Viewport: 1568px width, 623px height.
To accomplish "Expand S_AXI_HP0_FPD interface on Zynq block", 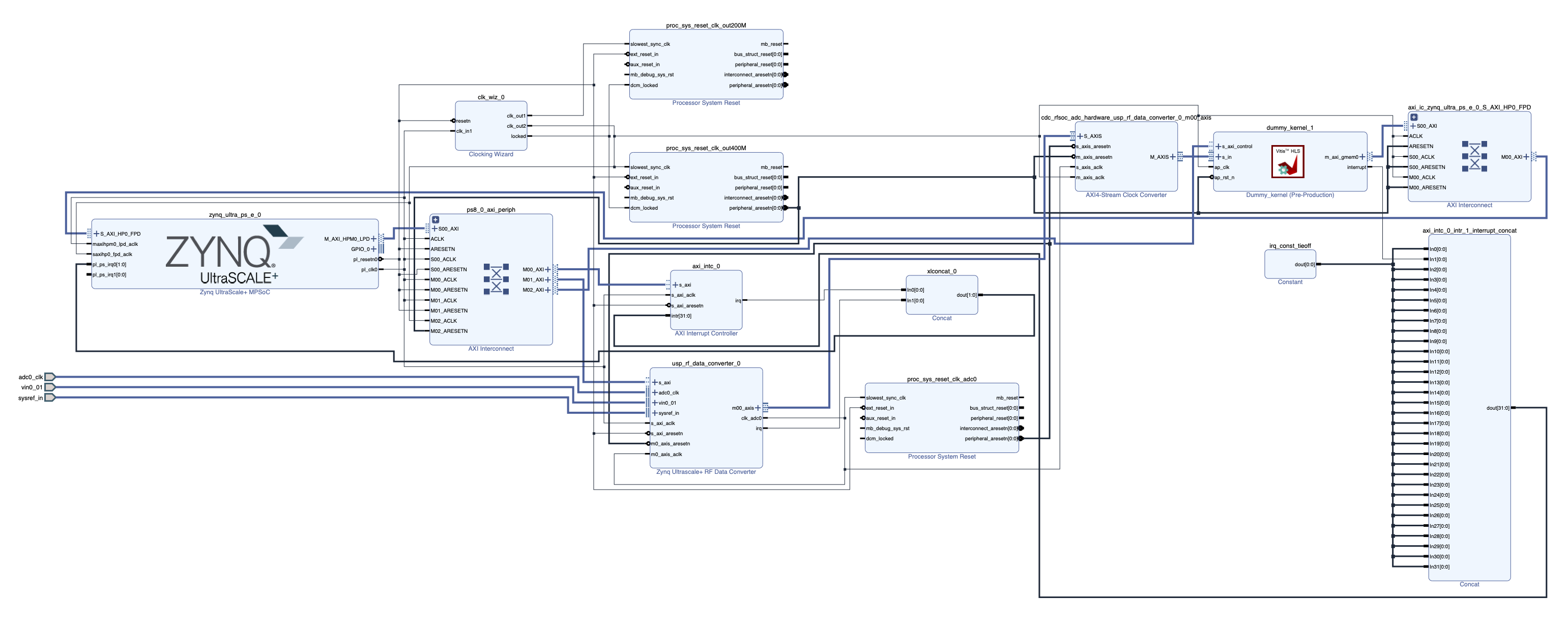I will pyautogui.click(x=96, y=233).
